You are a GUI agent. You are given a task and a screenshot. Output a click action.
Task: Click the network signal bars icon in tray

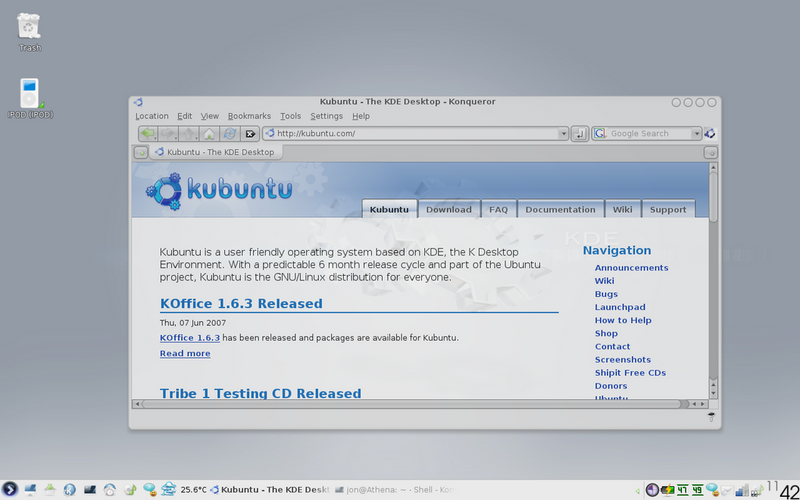tap(742, 490)
